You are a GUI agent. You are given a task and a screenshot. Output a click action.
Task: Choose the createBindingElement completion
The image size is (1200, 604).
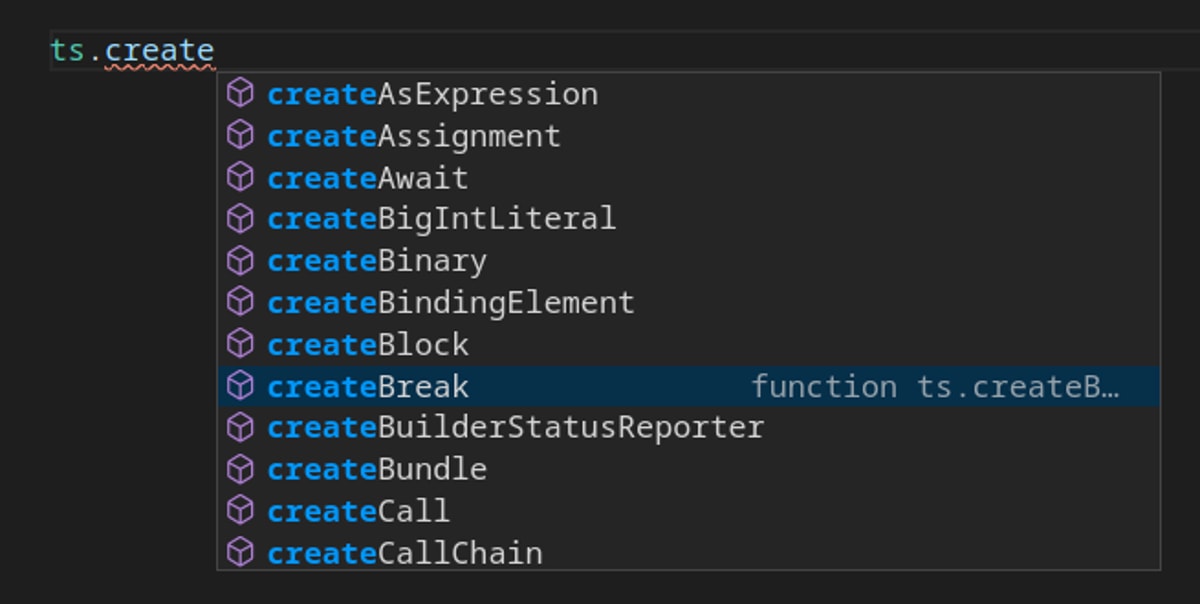click(x=450, y=303)
